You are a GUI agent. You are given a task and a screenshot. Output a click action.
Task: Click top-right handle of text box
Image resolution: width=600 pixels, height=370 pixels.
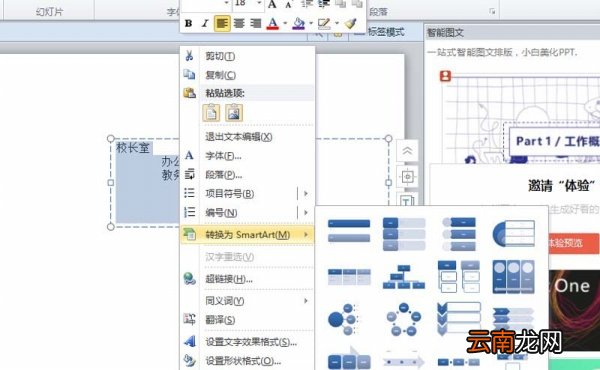pyautogui.click(x=388, y=138)
